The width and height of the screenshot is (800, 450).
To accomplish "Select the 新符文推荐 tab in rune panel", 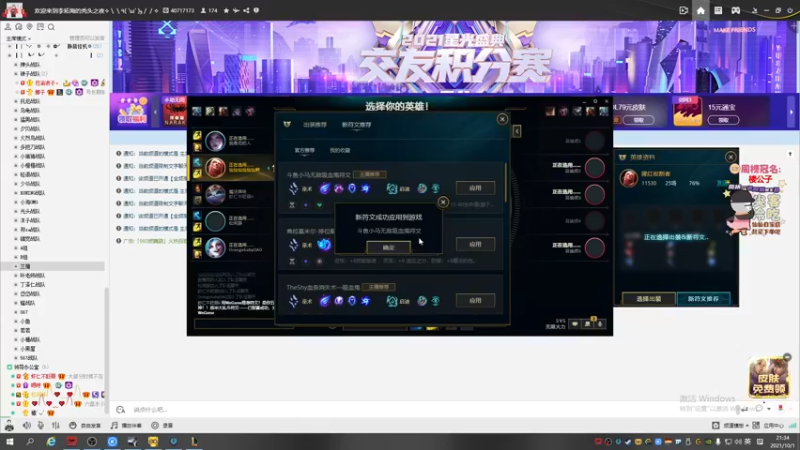I will (x=356, y=124).
